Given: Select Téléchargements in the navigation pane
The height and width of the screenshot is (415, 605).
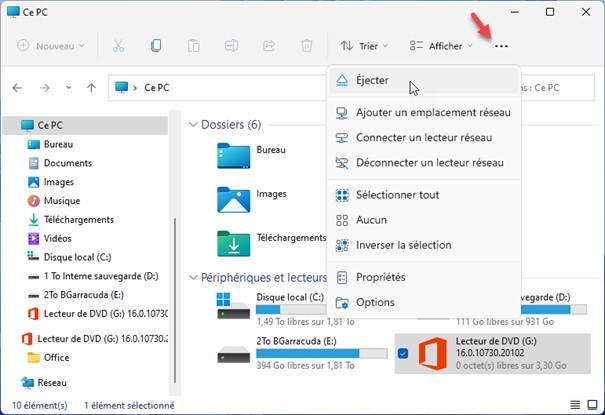Looking at the screenshot, I should [78, 220].
